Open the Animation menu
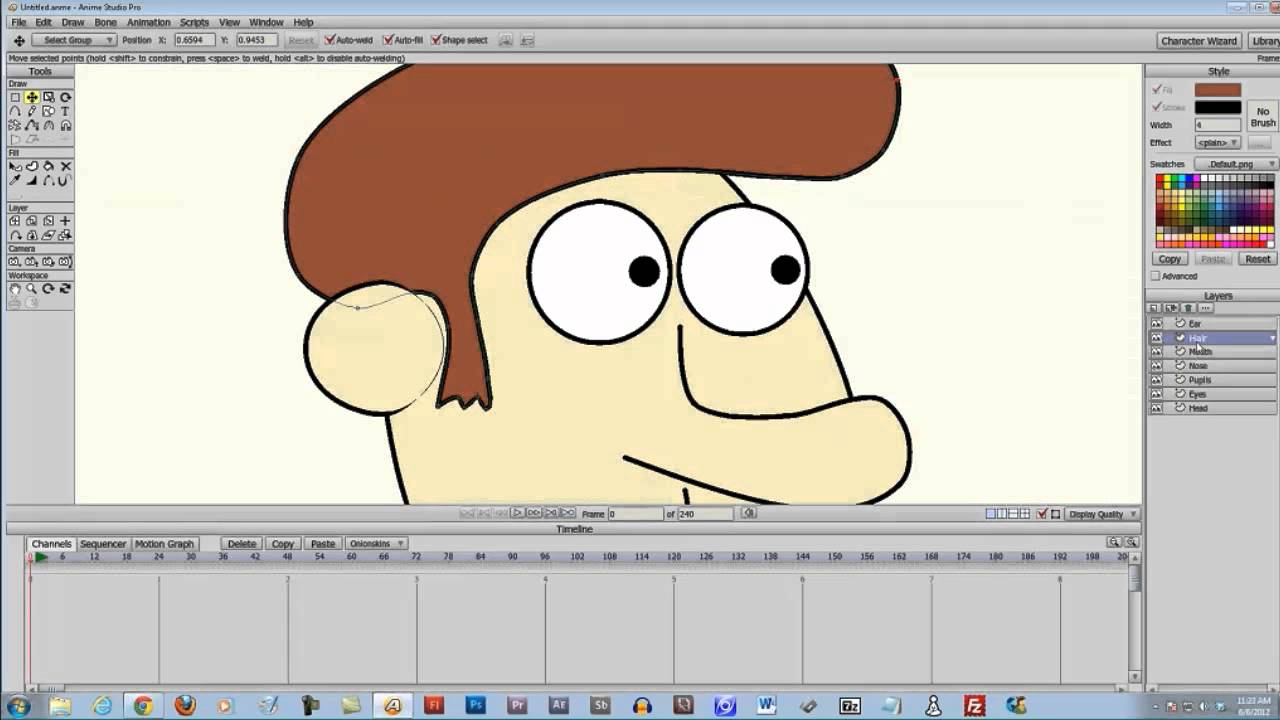1280x720 pixels. (x=148, y=22)
